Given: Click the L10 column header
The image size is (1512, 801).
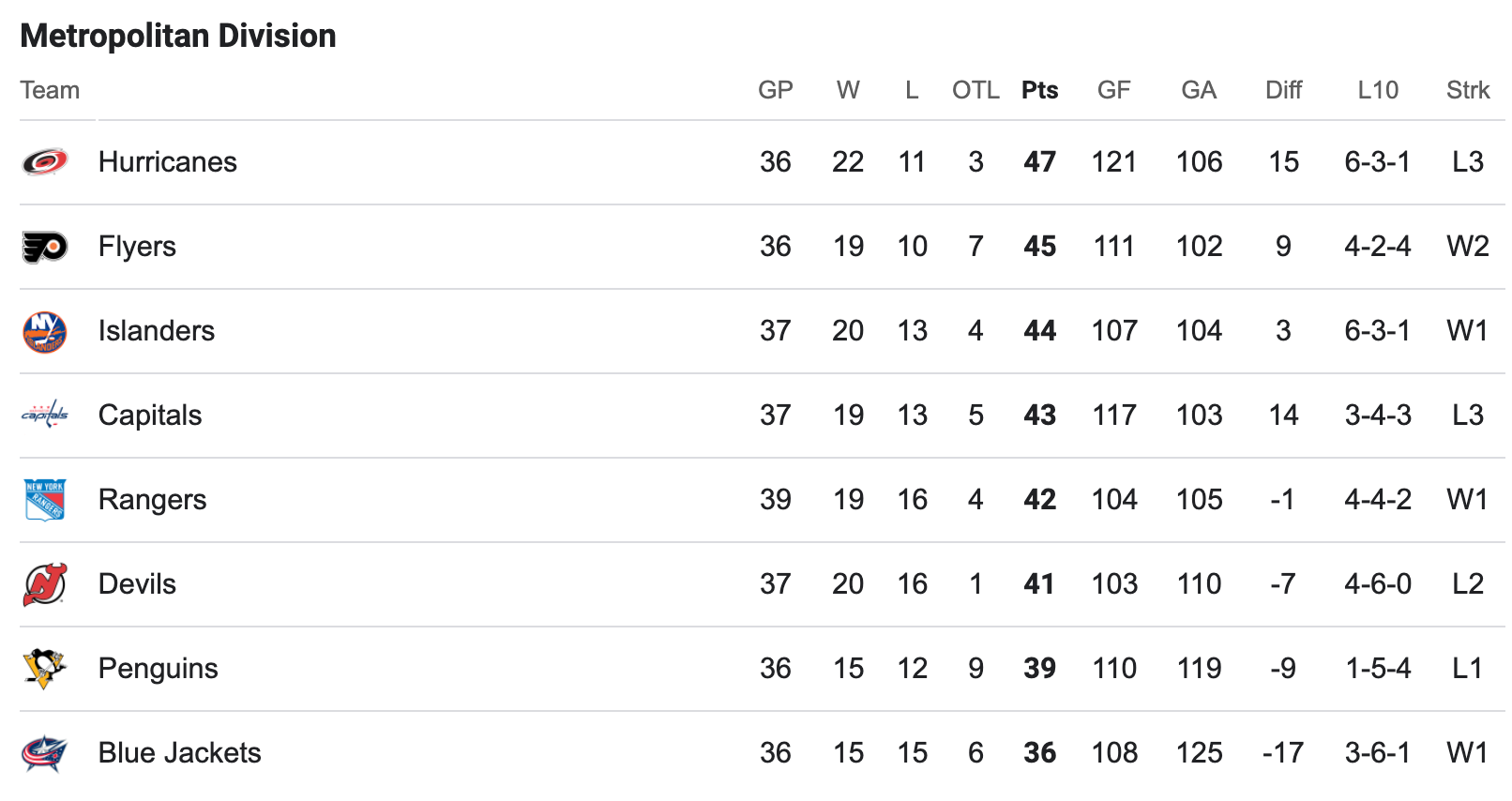Looking at the screenshot, I should tap(1378, 90).
